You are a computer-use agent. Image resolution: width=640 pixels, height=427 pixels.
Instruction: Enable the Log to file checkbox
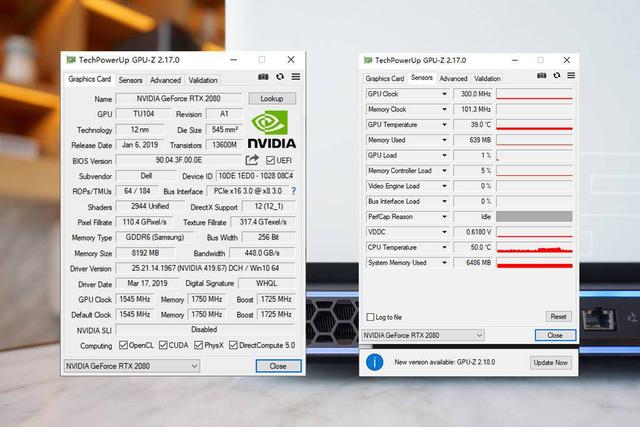[371, 317]
